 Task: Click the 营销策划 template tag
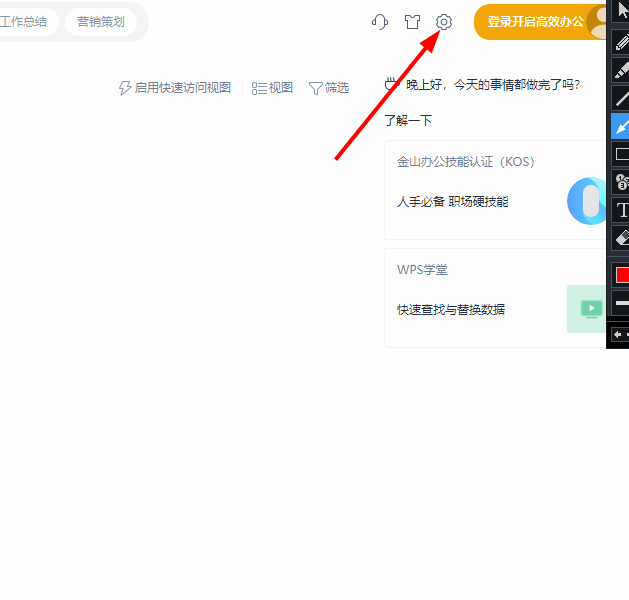(101, 22)
